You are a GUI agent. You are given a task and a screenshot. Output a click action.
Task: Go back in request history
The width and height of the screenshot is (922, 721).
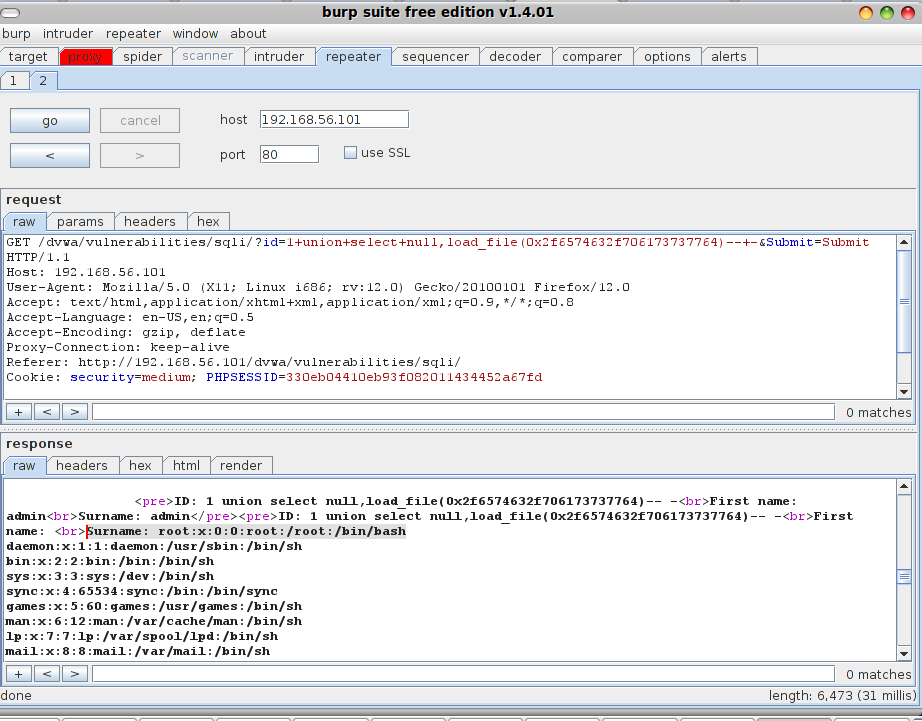pyautogui.click(x=50, y=155)
